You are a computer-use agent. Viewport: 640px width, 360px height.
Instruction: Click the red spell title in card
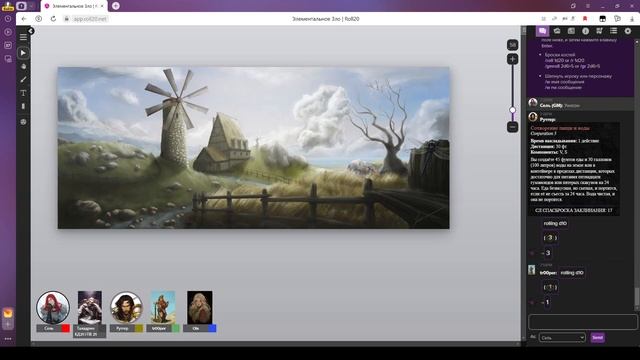(560, 128)
